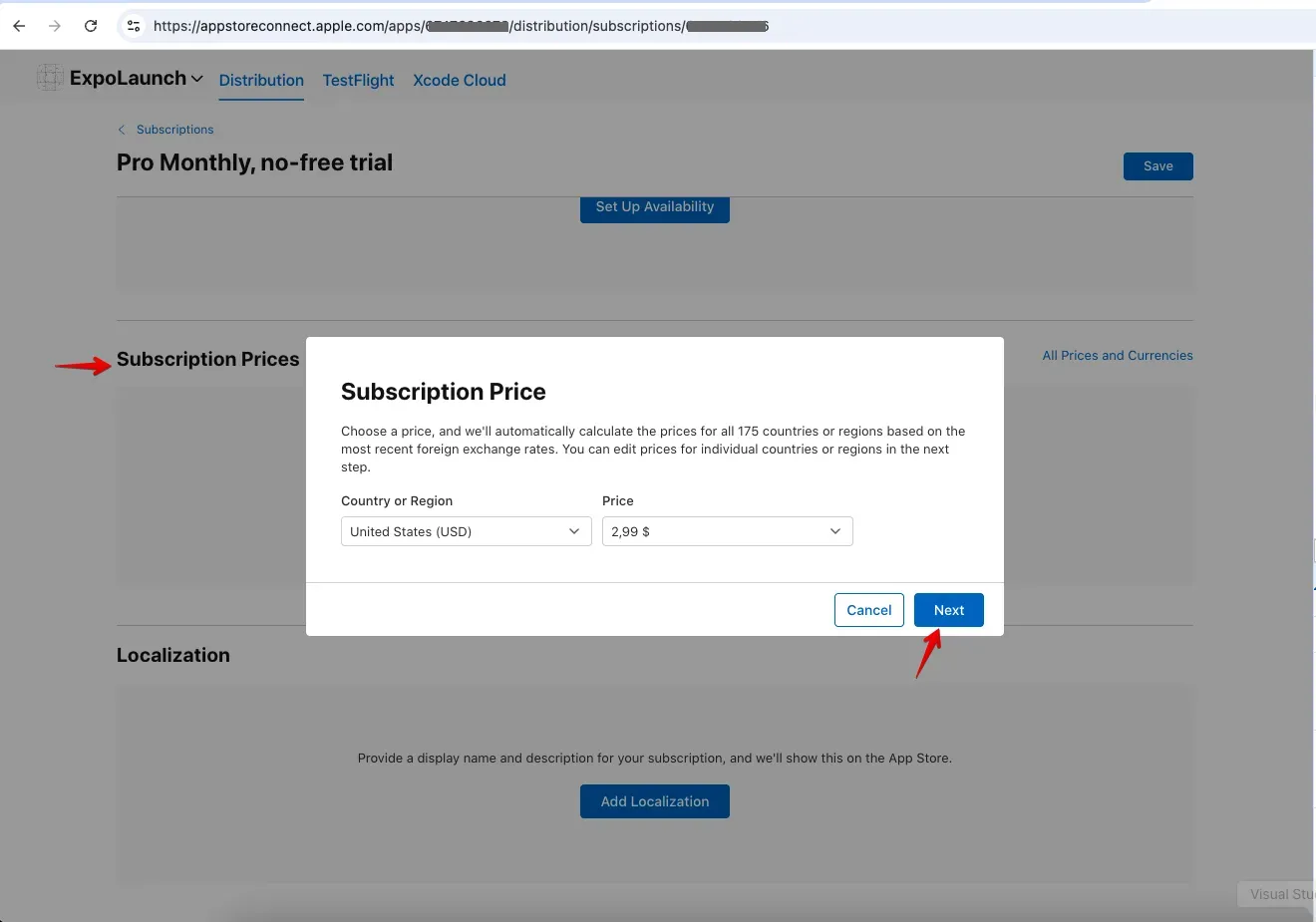Click the Save button
This screenshot has width=1316, height=922.
click(x=1158, y=166)
